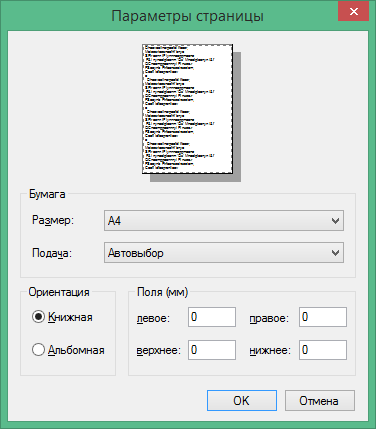Click the верхнее margin input field

(212, 350)
